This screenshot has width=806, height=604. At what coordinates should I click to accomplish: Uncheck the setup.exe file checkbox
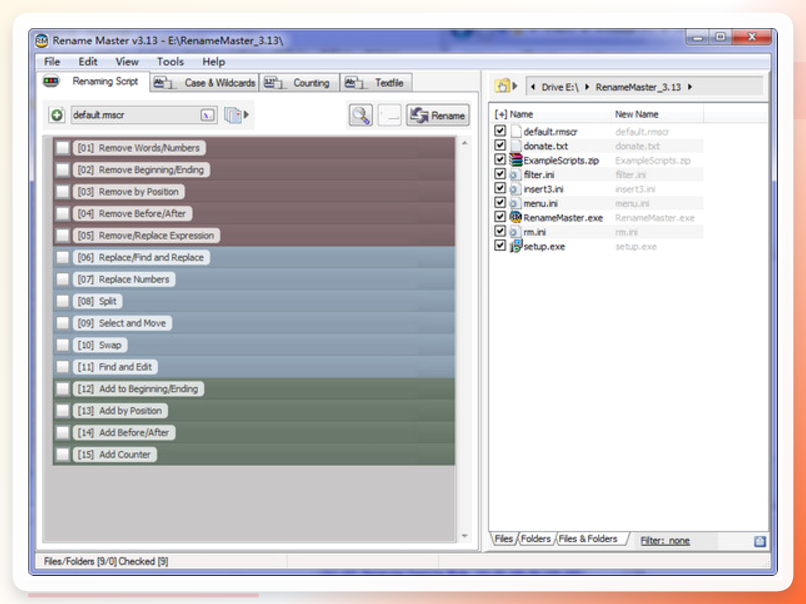click(500, 246)
